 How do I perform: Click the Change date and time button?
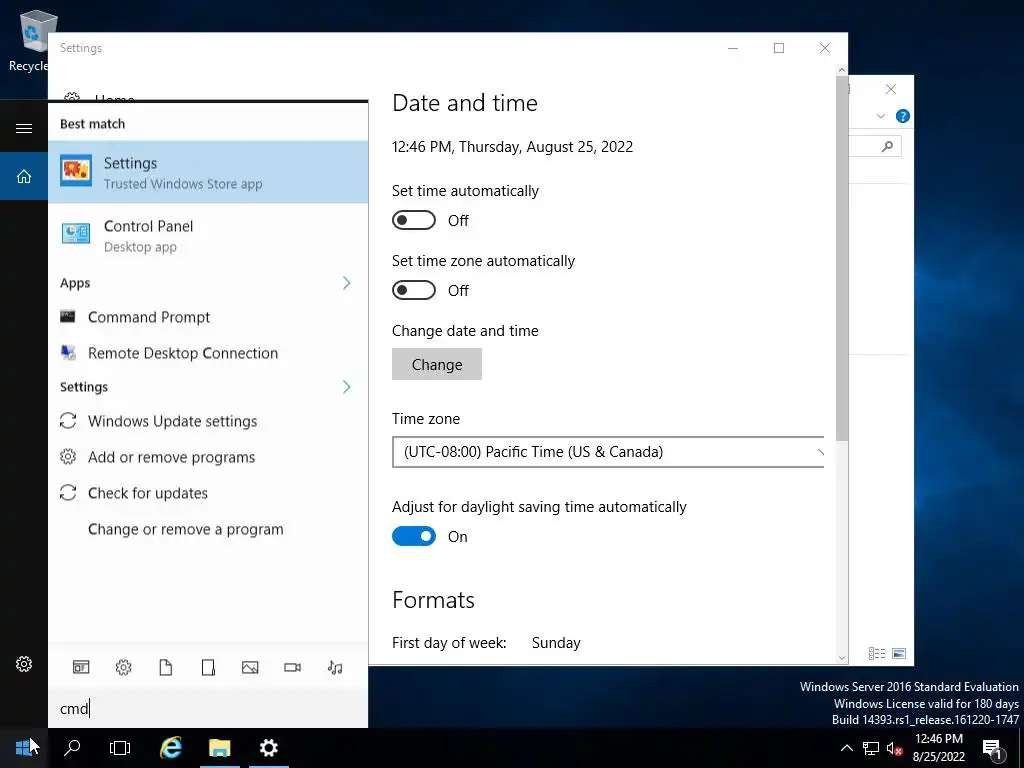tap(437, 364)
